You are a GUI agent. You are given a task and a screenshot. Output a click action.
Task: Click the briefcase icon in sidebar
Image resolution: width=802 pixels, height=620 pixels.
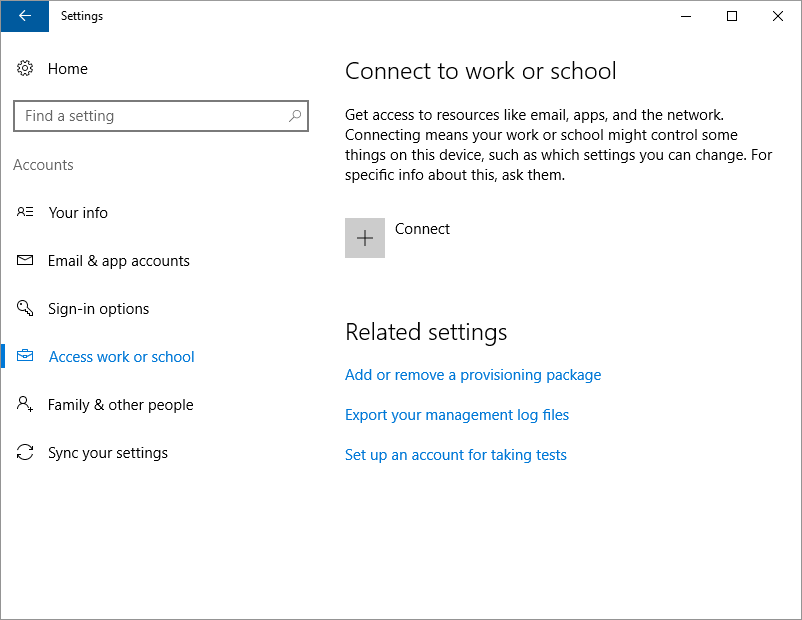click(26, 357)
